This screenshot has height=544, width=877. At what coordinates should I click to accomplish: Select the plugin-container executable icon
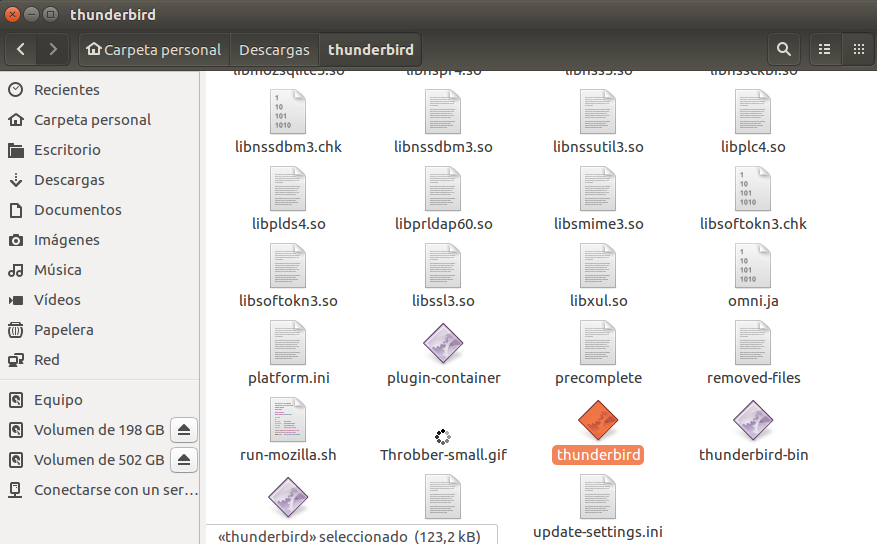443,343
